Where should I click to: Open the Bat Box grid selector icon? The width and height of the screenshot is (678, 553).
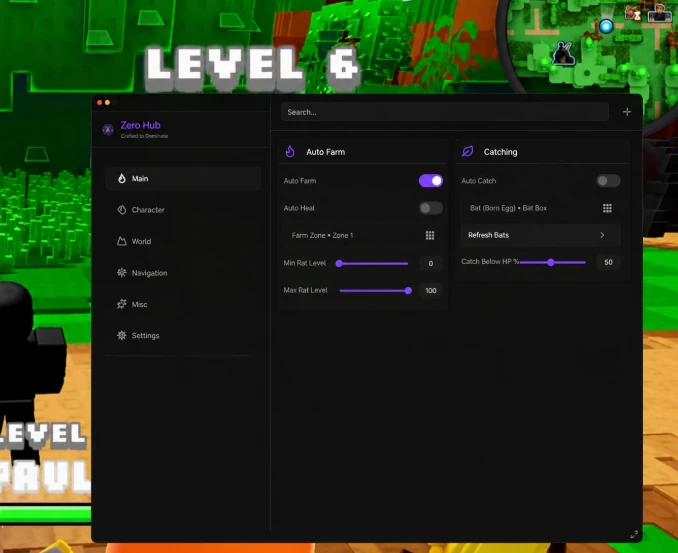607,208
